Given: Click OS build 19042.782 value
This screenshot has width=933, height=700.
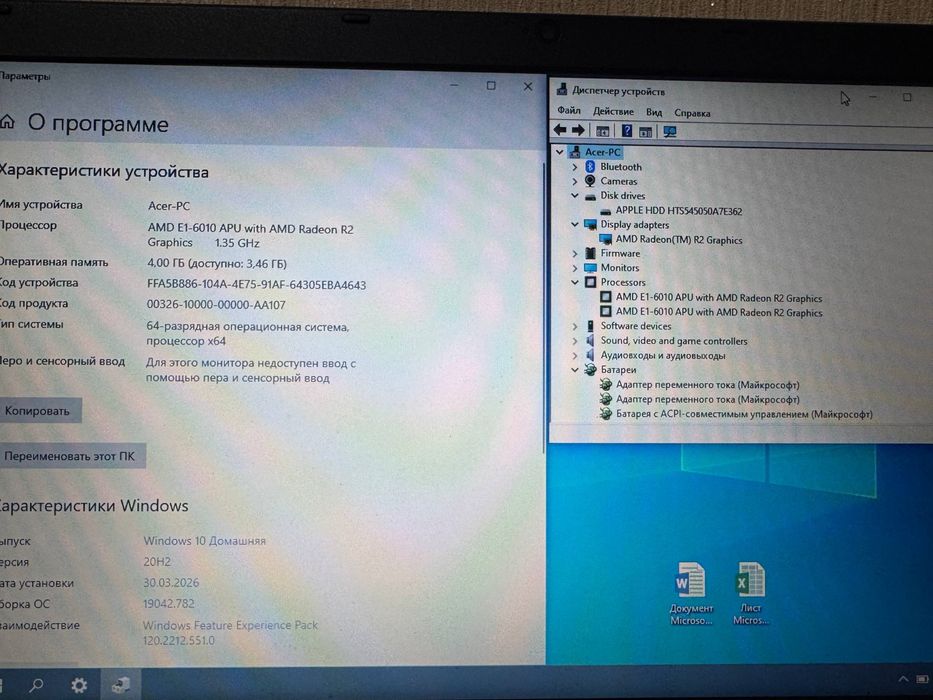Looking at the screenshot, I should 169,604.
